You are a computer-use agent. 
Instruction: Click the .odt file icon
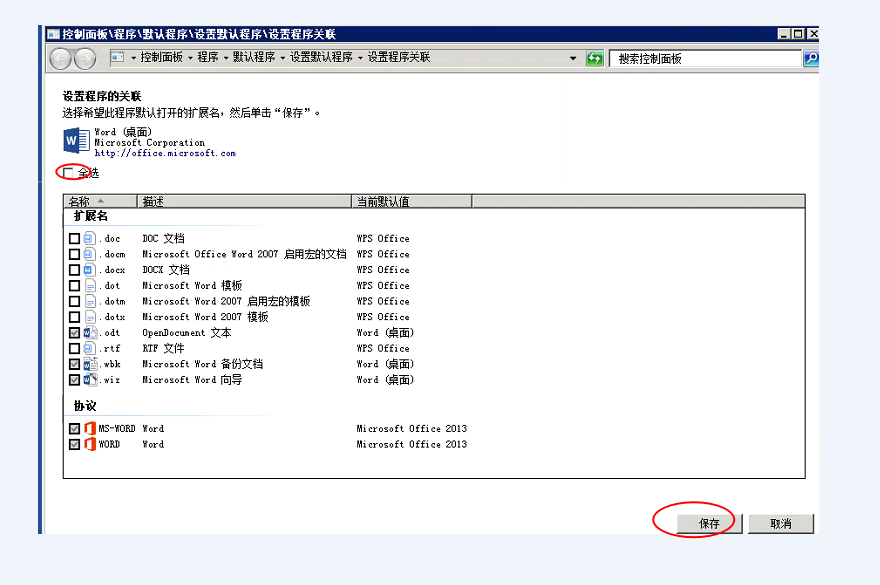pyautogui.click(x=89, y=333)
